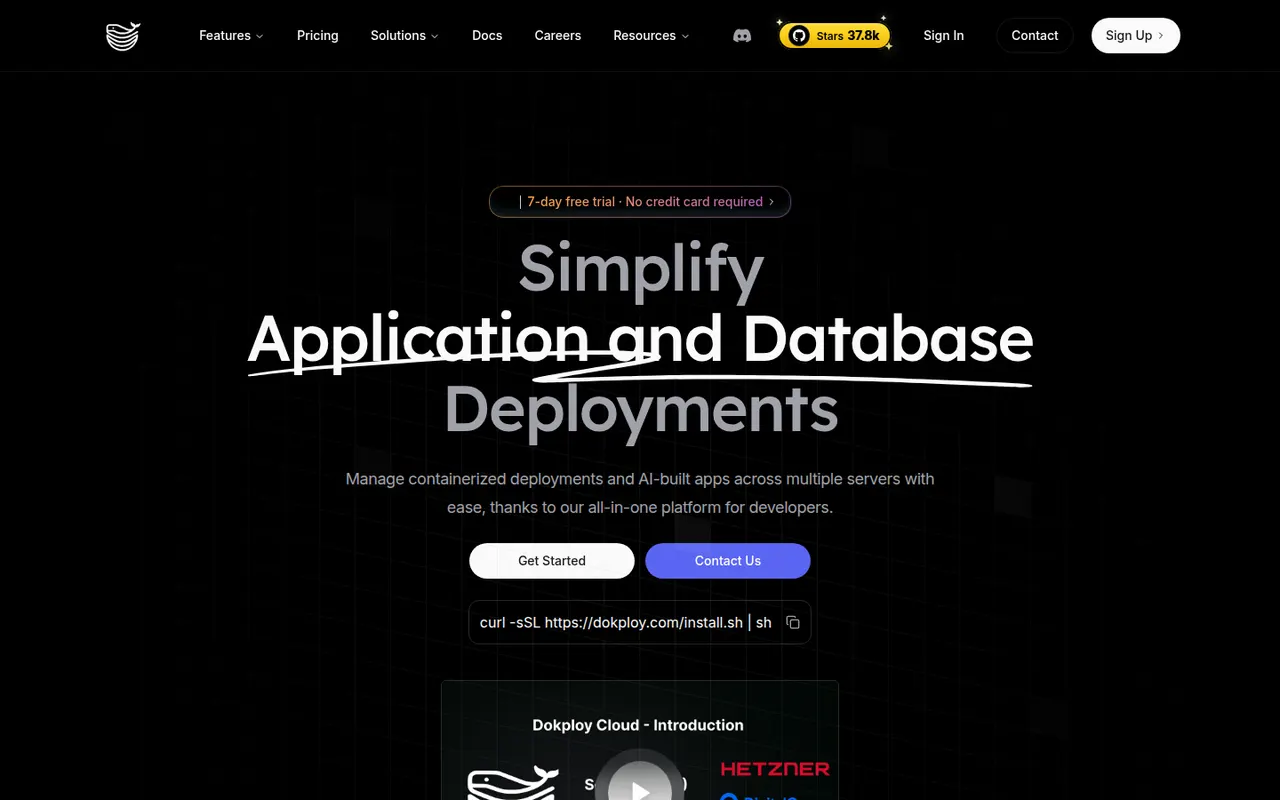The height and width of the screenshot is (800, 1280).
Task: Click the Get Started button
Action: pos(552,561)
